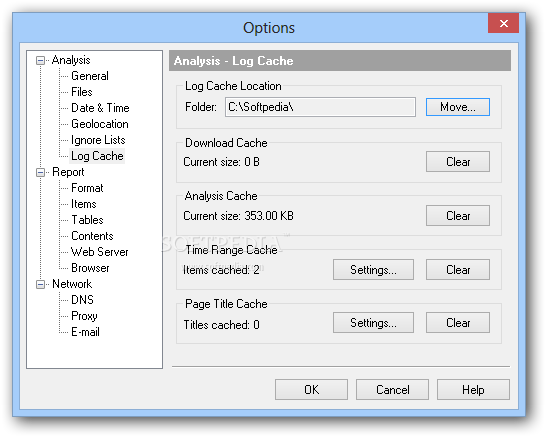Viewport: 546px width, 437px height.
Task: Open the Tables options page
Action: click(x=87, y=220)
